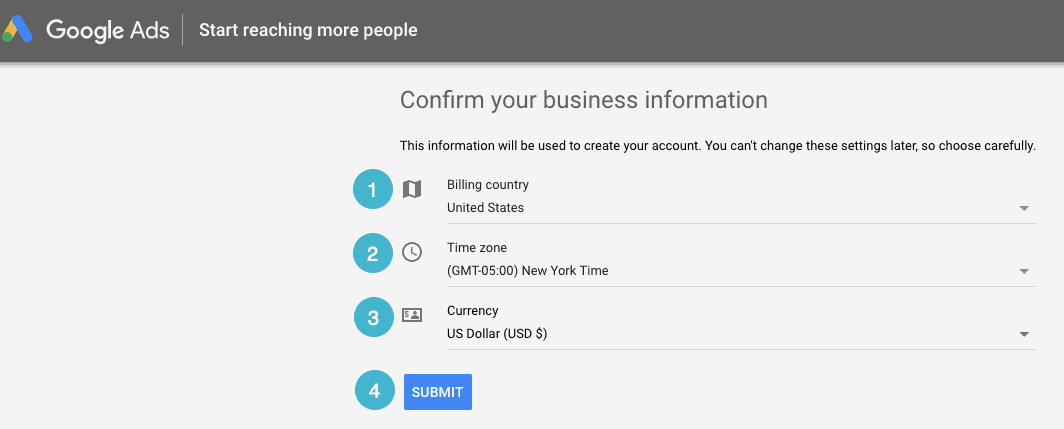
Task: Click the Billing country field label
Action: pyautogui.click(x=488, y=185)
